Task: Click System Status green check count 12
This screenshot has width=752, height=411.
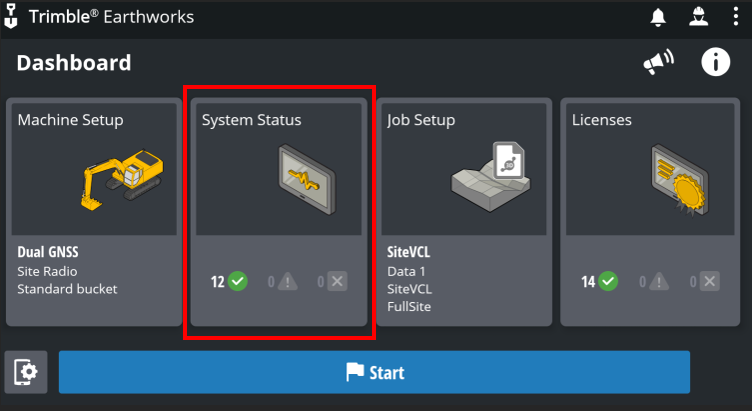Action: (229, 282)
